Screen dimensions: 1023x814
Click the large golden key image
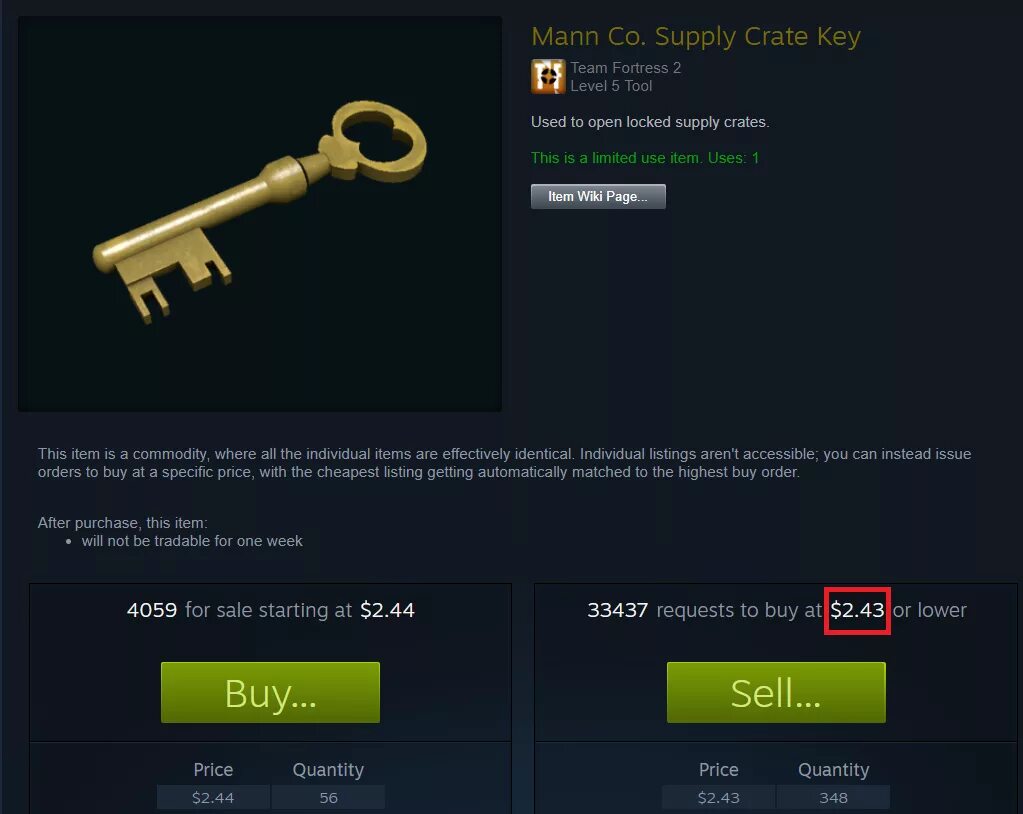[260, 213]
